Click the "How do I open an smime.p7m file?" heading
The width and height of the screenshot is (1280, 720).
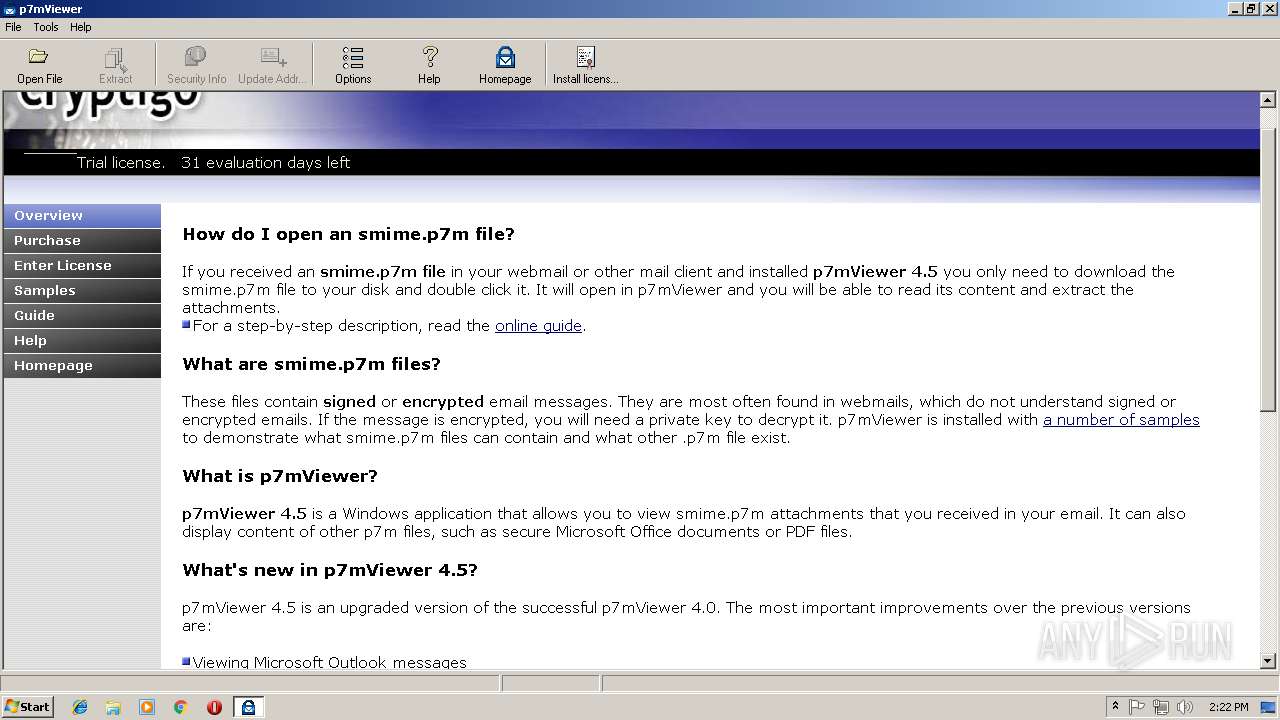348,234
